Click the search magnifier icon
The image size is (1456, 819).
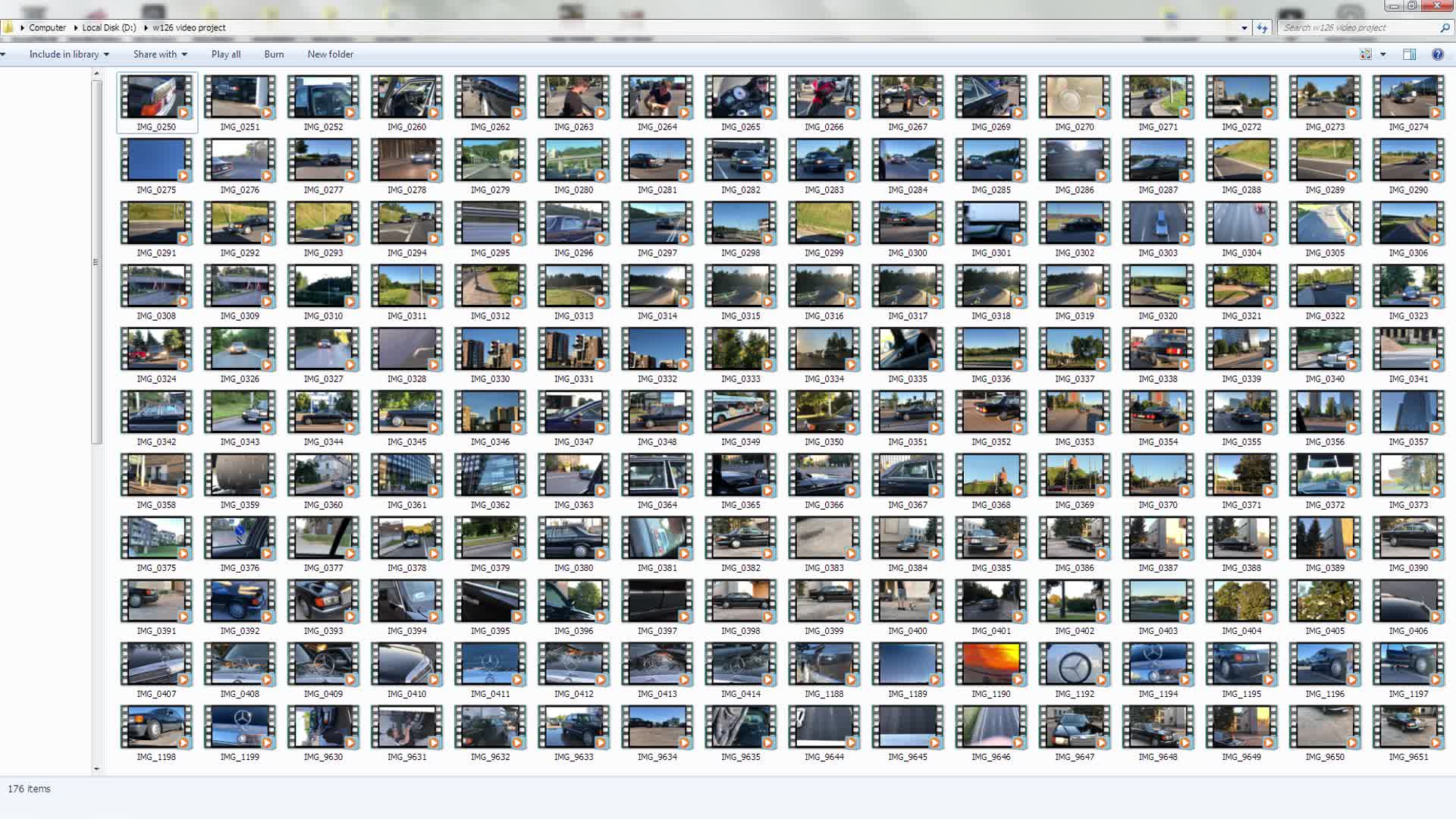pos(1445,27)
